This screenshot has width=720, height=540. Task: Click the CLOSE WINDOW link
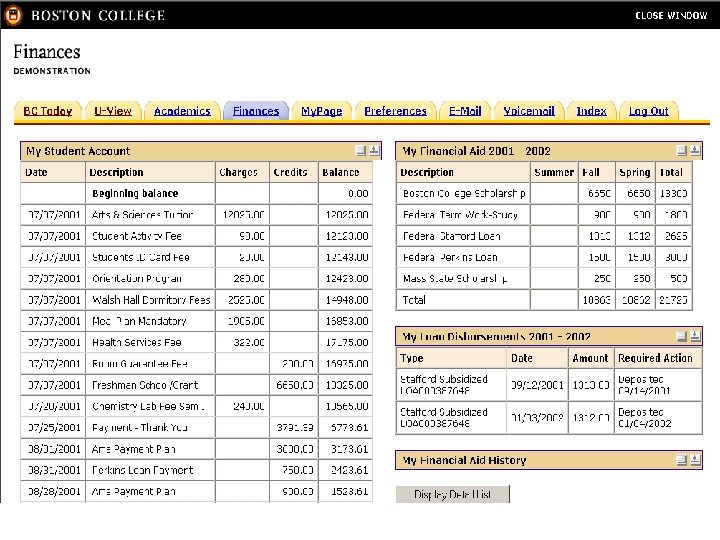[671, 16]
